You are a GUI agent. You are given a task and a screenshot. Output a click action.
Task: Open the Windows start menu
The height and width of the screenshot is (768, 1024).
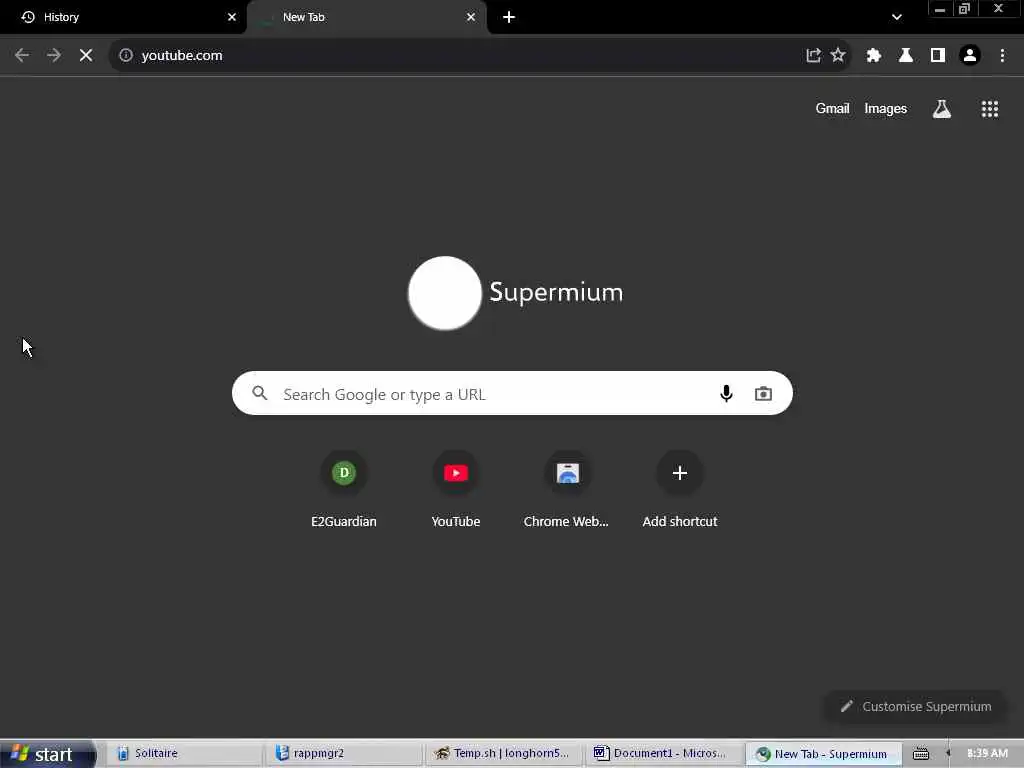pos(47,754)
